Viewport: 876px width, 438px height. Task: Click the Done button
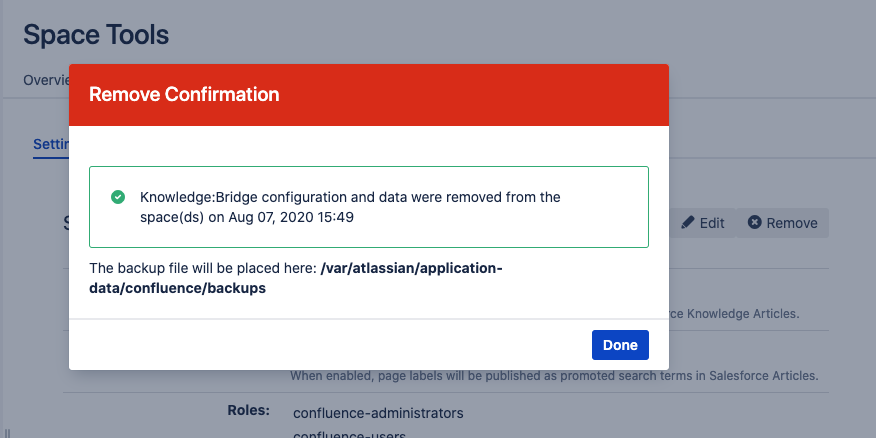click(620, 345)
